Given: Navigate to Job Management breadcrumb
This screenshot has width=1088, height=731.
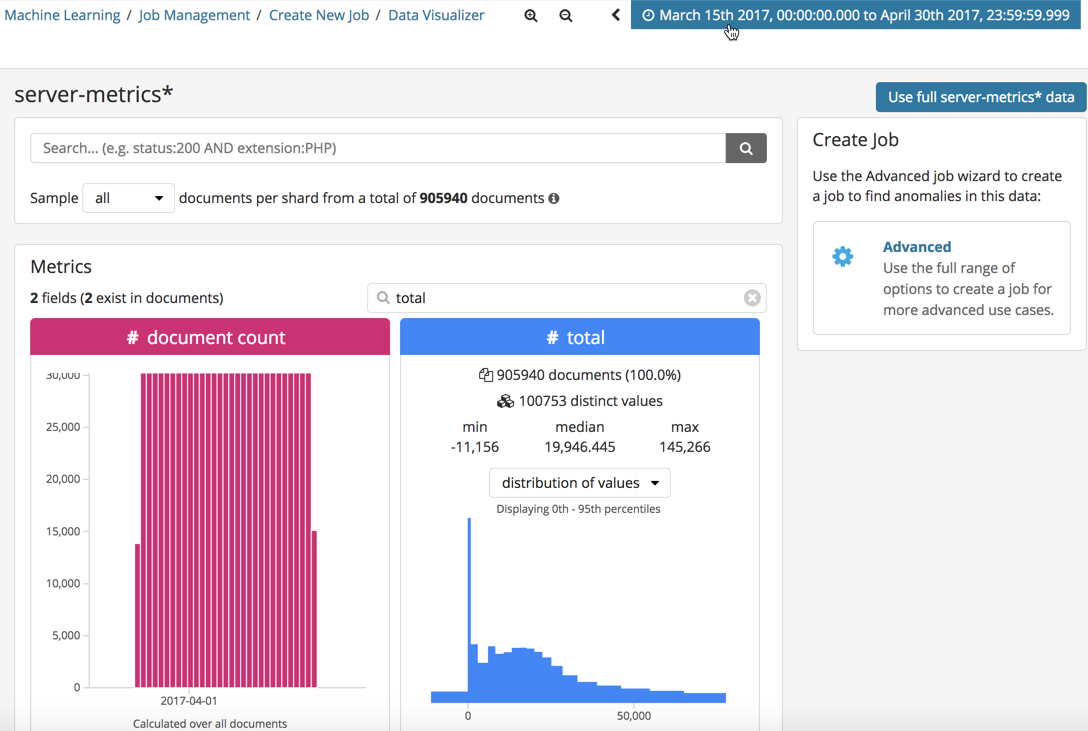Looking at the screenshot, I should [x=194, y=15].
